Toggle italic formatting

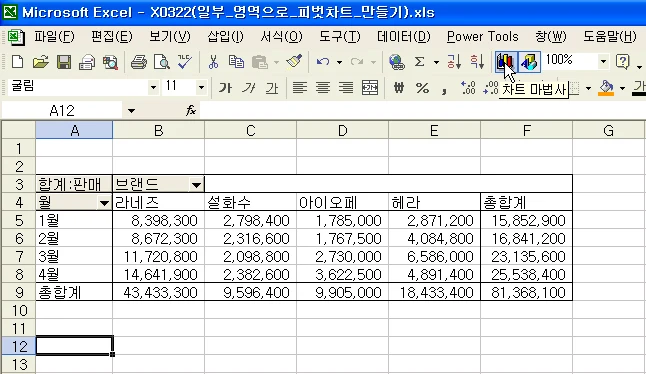pos(248,88)
